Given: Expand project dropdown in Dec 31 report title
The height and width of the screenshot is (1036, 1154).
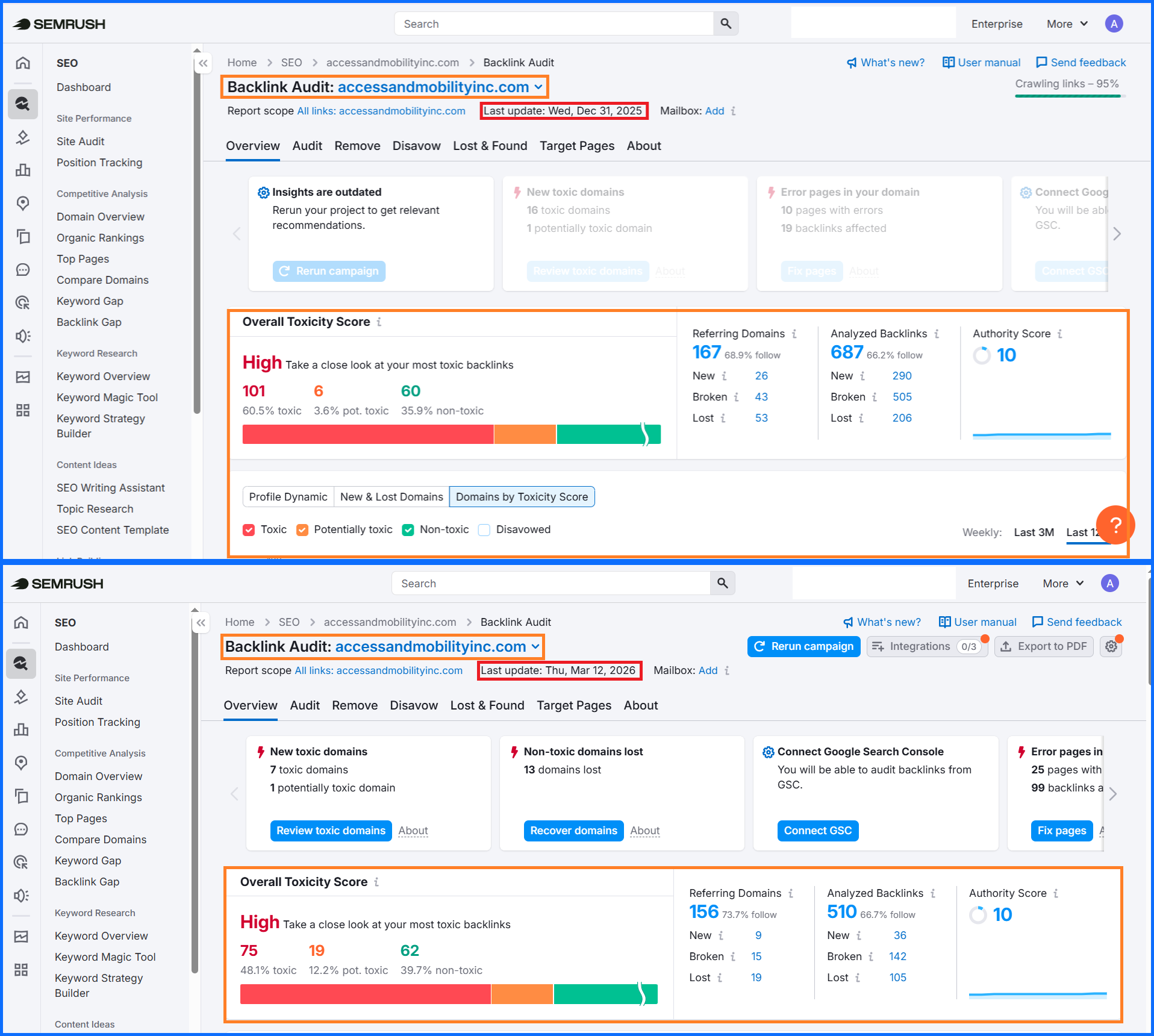Looking at the screenshot, I should click(x=538, y=87).
